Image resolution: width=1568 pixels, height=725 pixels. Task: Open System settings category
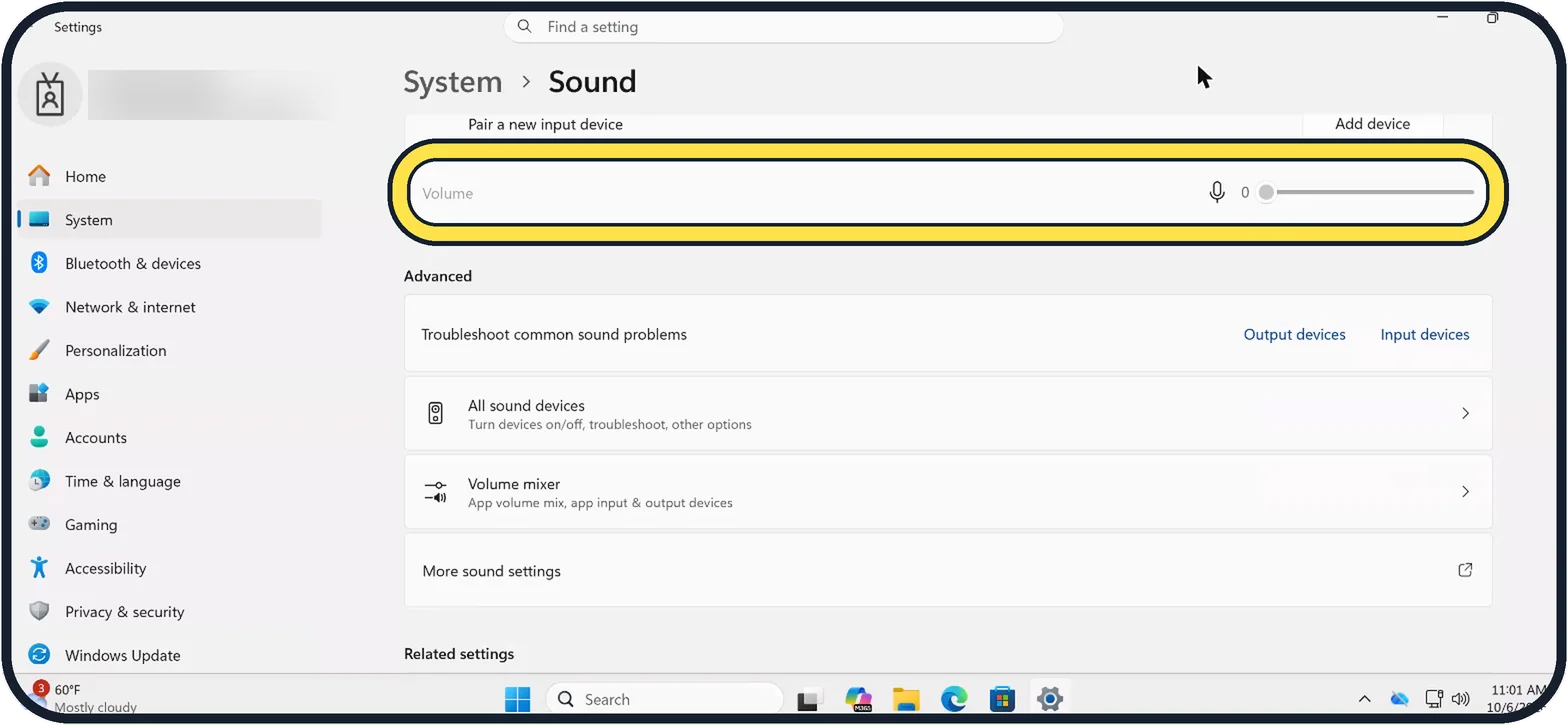pos(170,220)
